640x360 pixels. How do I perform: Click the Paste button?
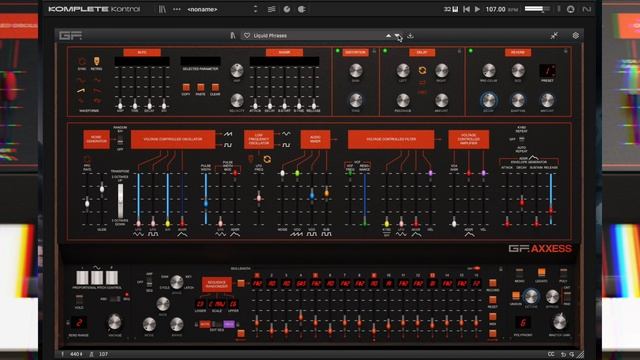coord(200,87)
